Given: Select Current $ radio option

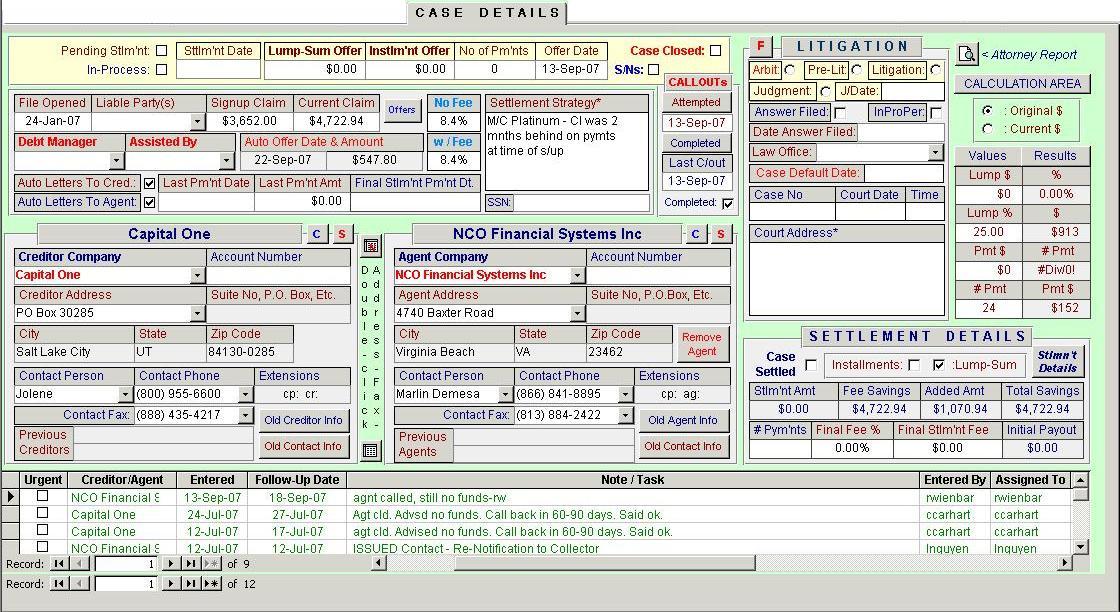Looking at the screenshot, I should click(987, 129).
